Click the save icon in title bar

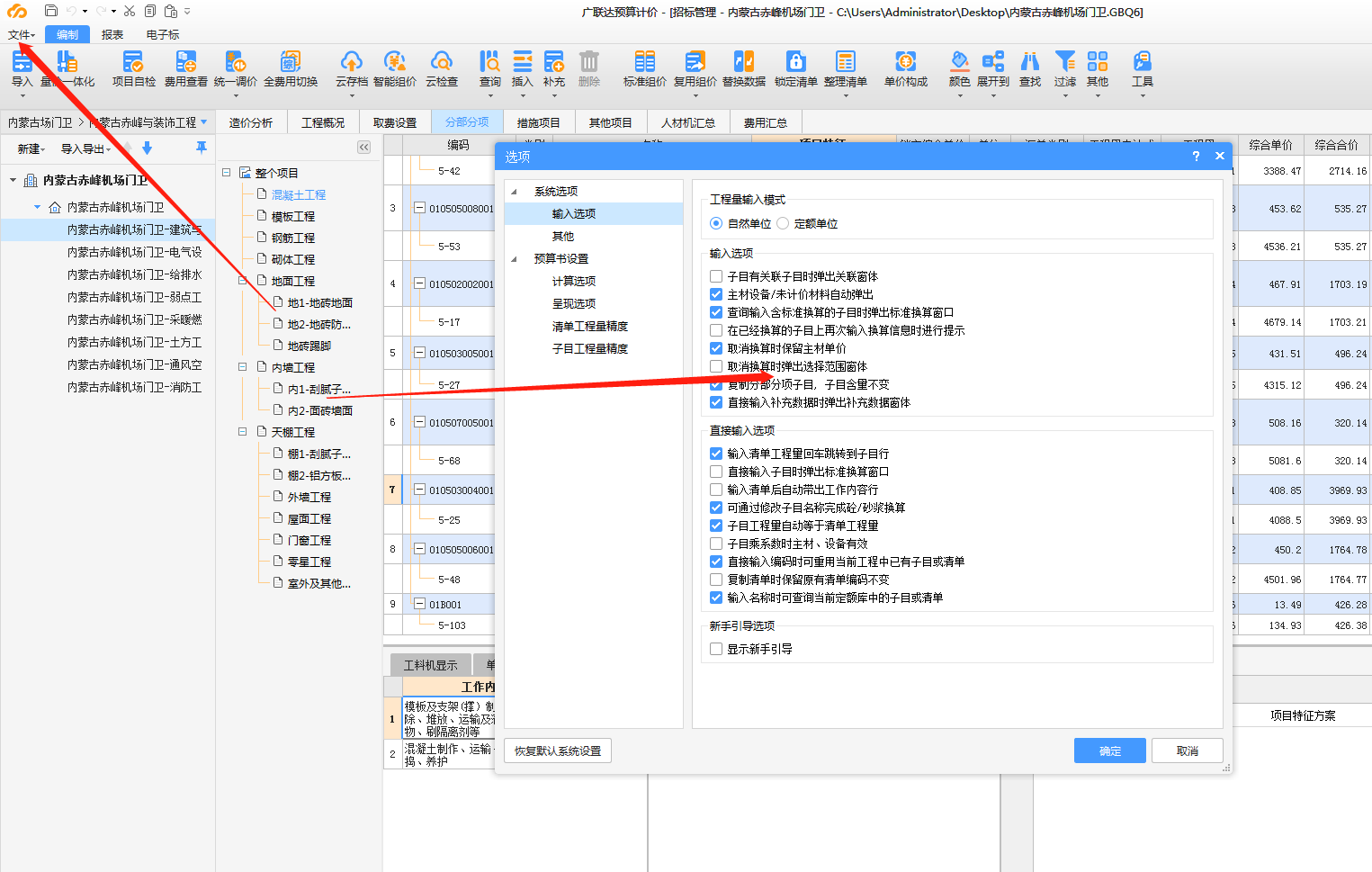pos(50,11)
